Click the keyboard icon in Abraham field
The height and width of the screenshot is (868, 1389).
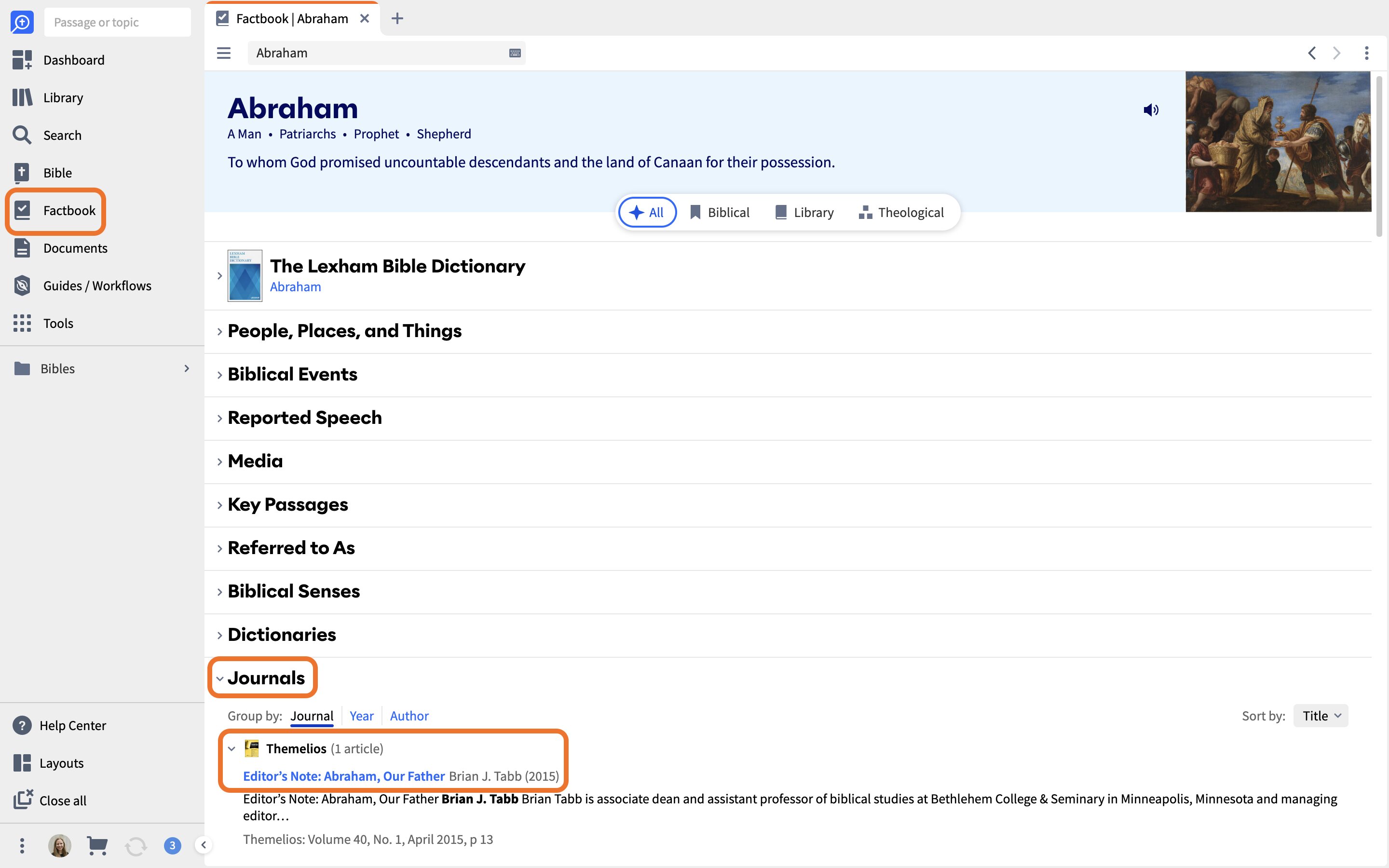(515, 54)
